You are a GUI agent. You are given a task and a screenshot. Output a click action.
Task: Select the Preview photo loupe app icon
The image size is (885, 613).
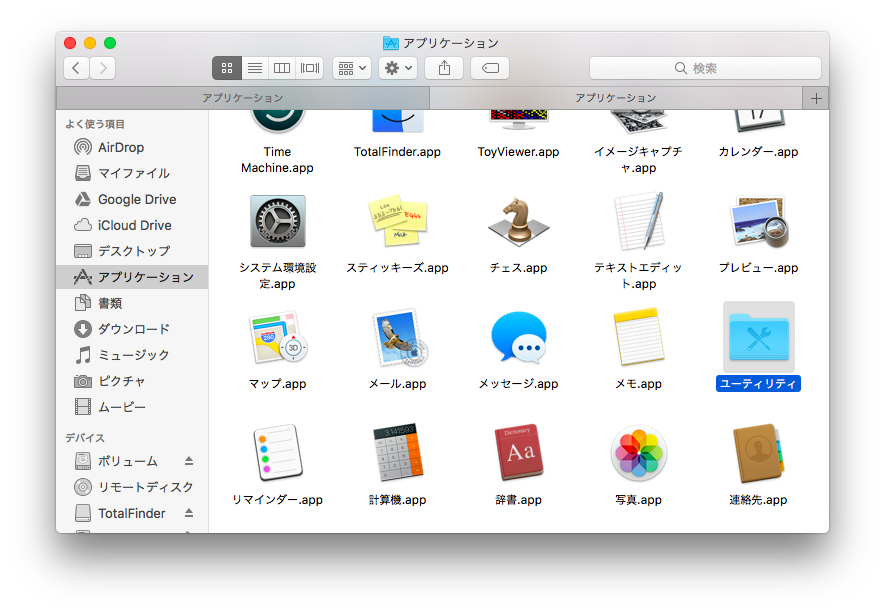click(x=759, y=221)
